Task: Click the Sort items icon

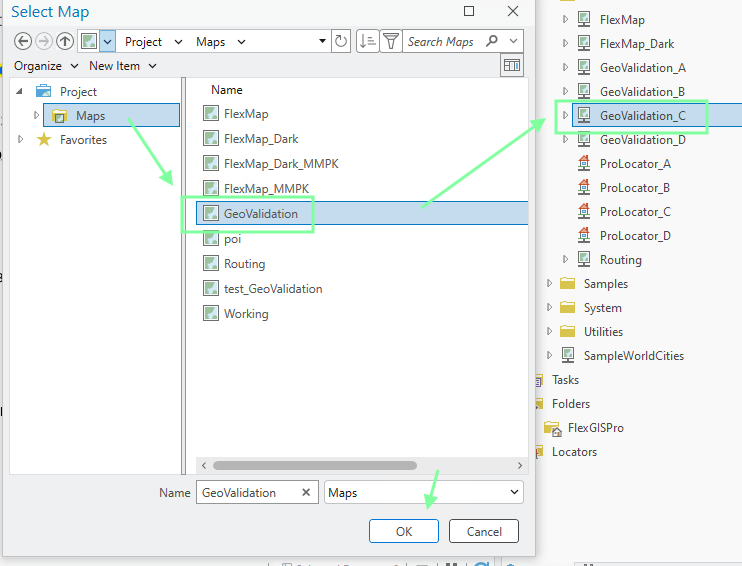Action: 368,41
